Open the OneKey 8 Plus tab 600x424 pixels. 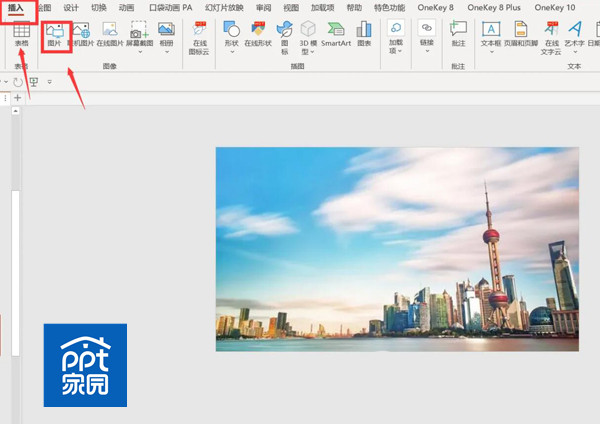(494, 8)
